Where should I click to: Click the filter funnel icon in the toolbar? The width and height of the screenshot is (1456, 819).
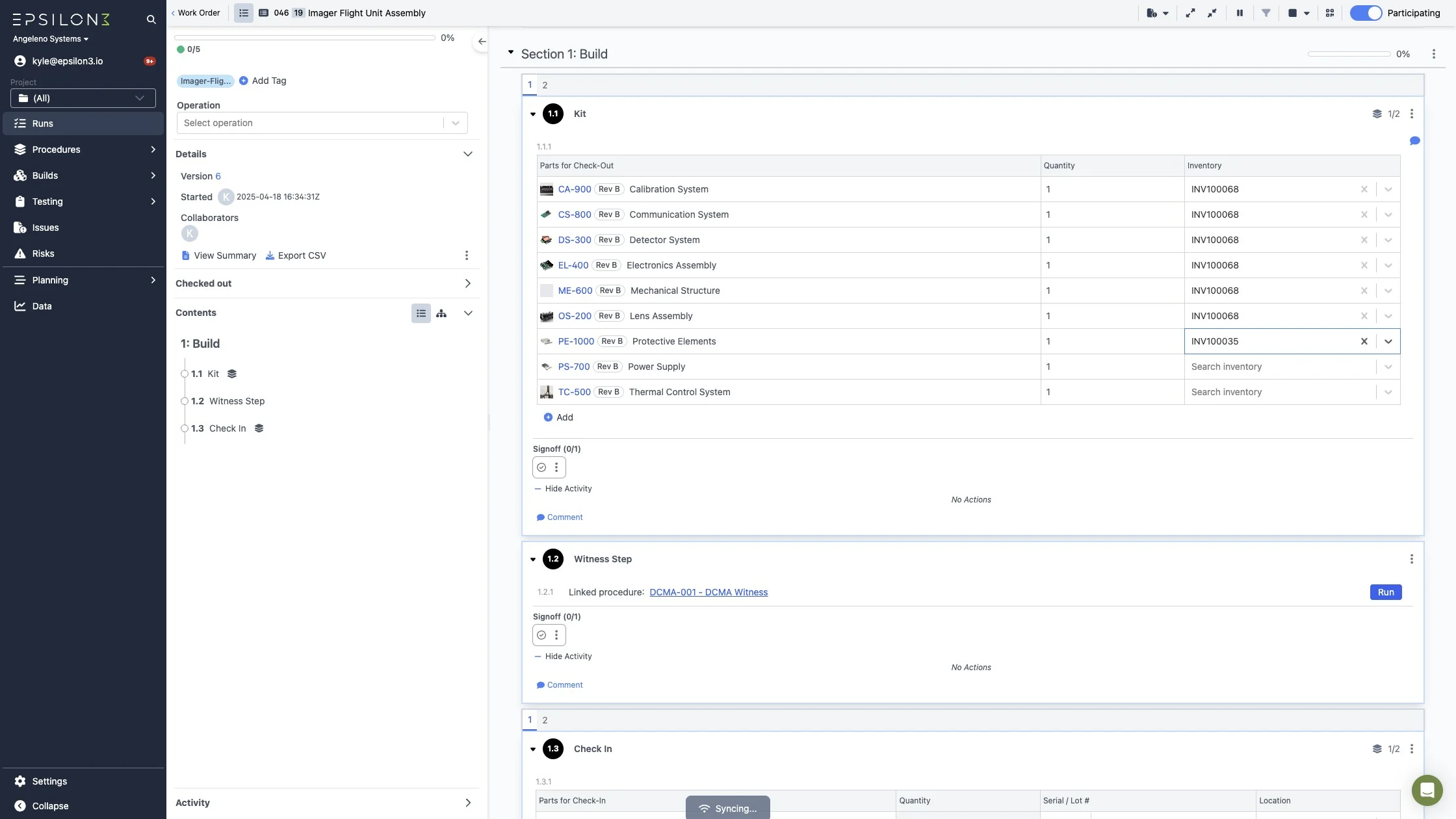point(1266,13)
